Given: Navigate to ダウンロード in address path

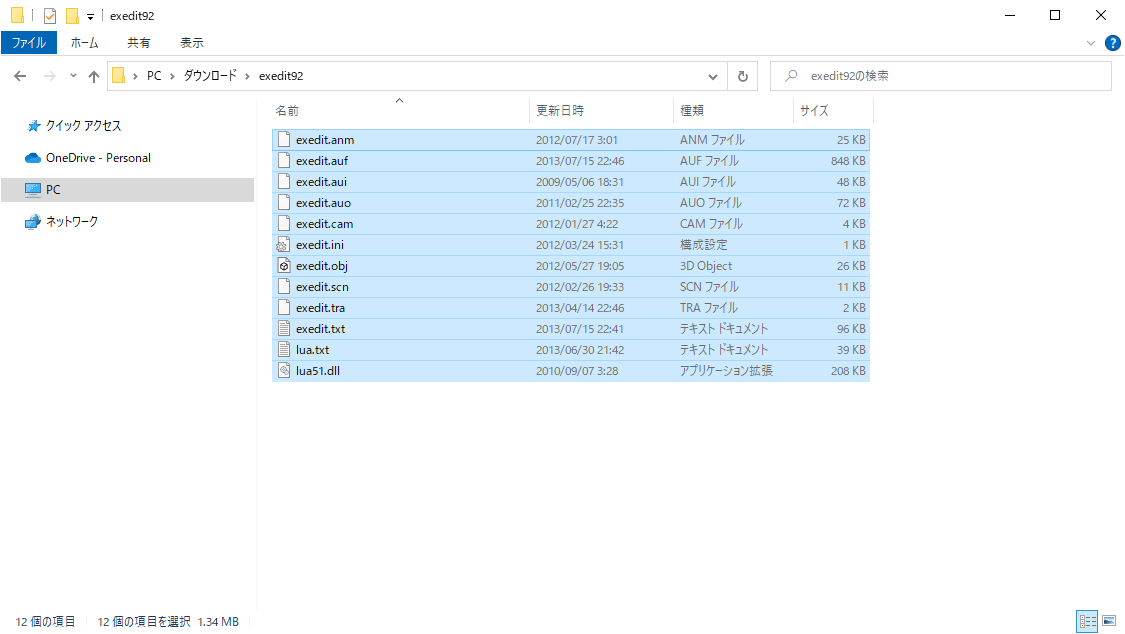Looking at the screenshot, I should point(210,76).
